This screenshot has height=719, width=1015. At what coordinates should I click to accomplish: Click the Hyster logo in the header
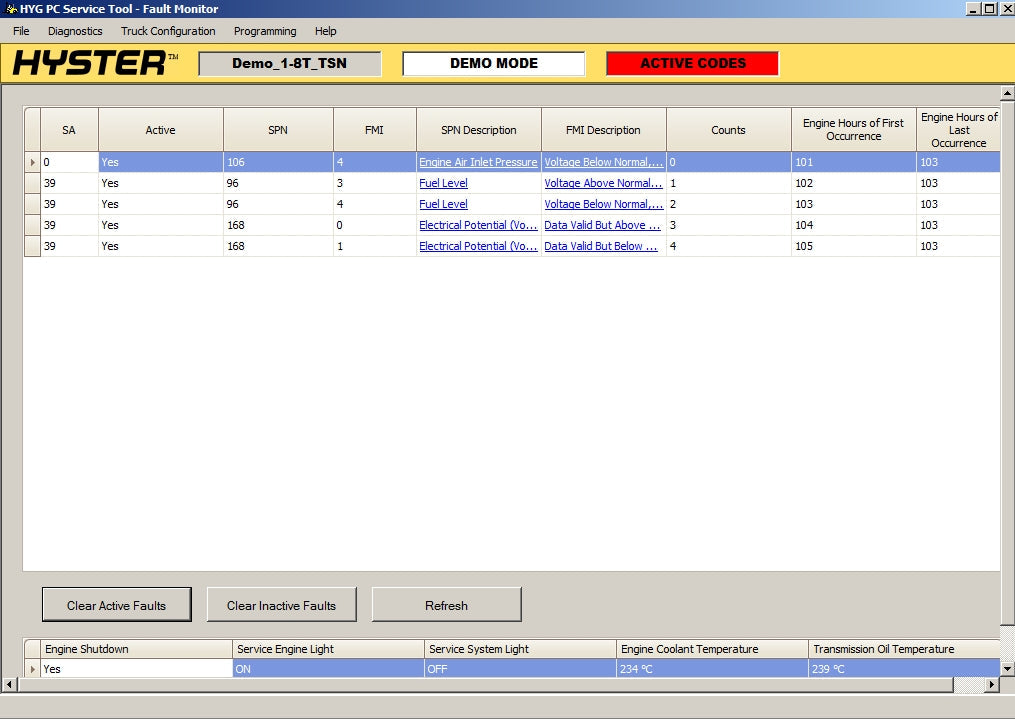pyautogui.click(x=94, y=63)
